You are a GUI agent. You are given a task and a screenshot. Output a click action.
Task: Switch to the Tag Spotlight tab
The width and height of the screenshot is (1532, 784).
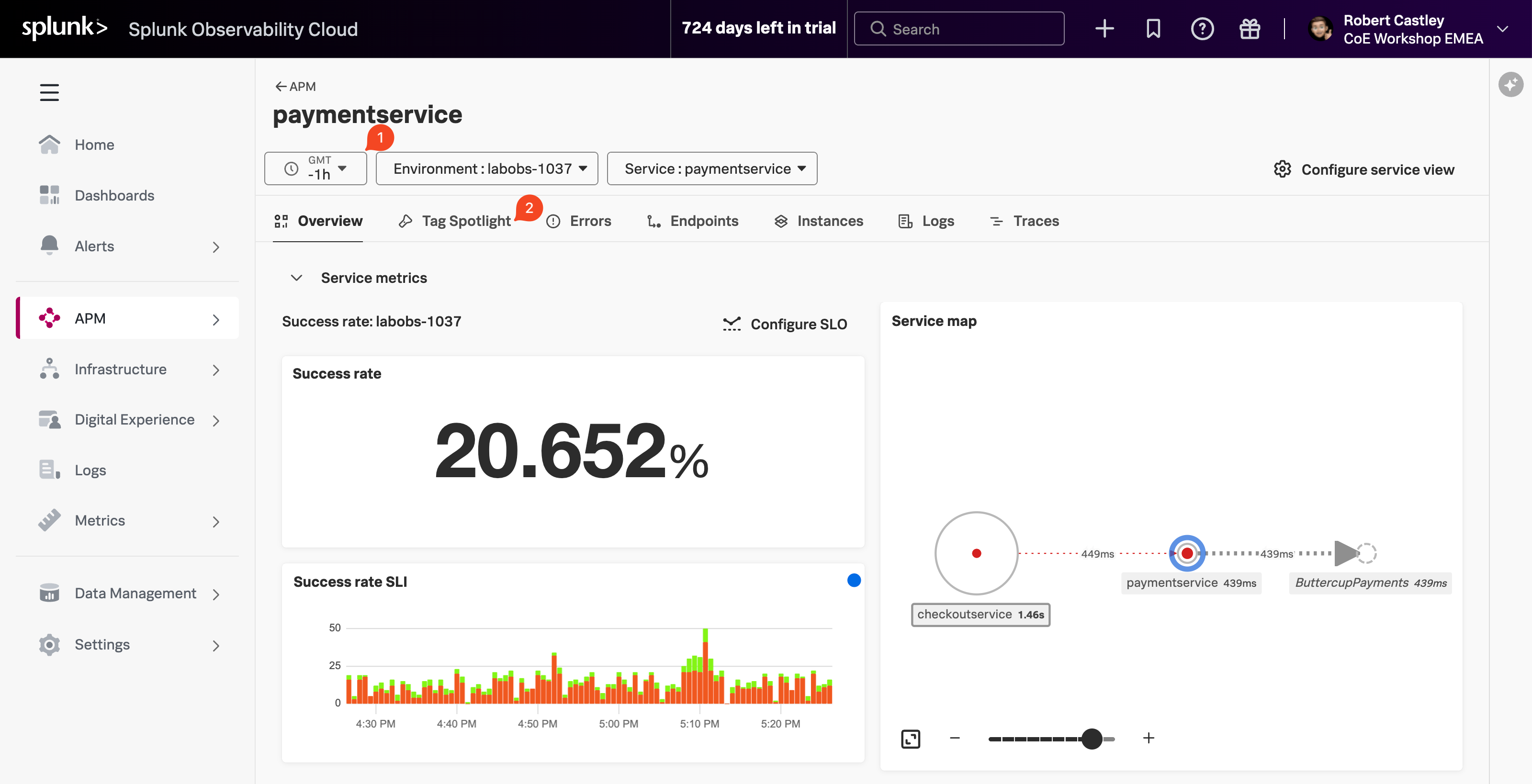click(466, 221)
